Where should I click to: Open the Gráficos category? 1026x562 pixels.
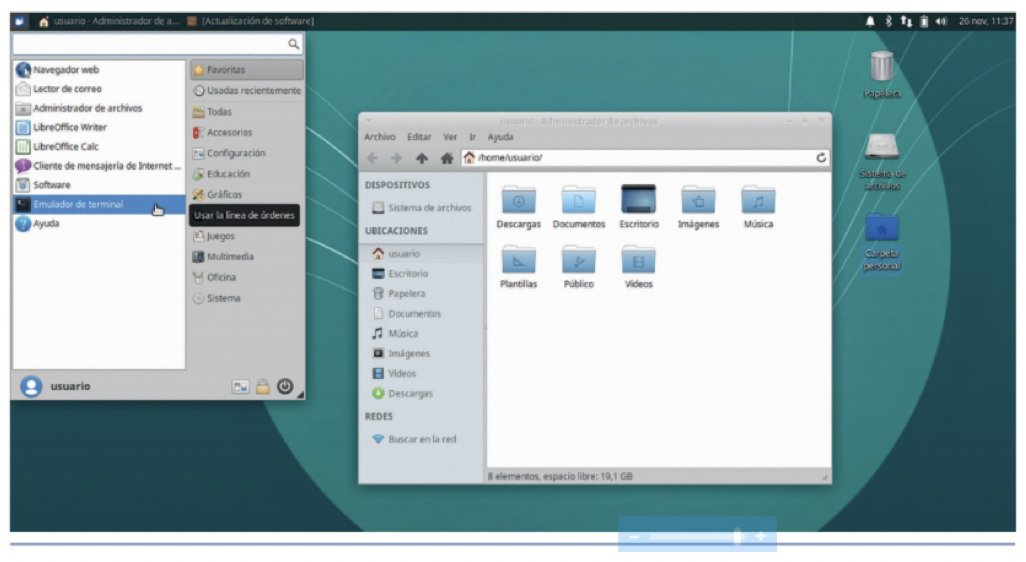247,194
